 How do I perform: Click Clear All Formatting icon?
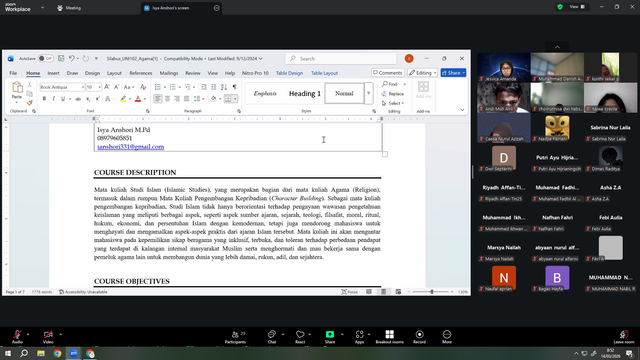coord(143,87)
